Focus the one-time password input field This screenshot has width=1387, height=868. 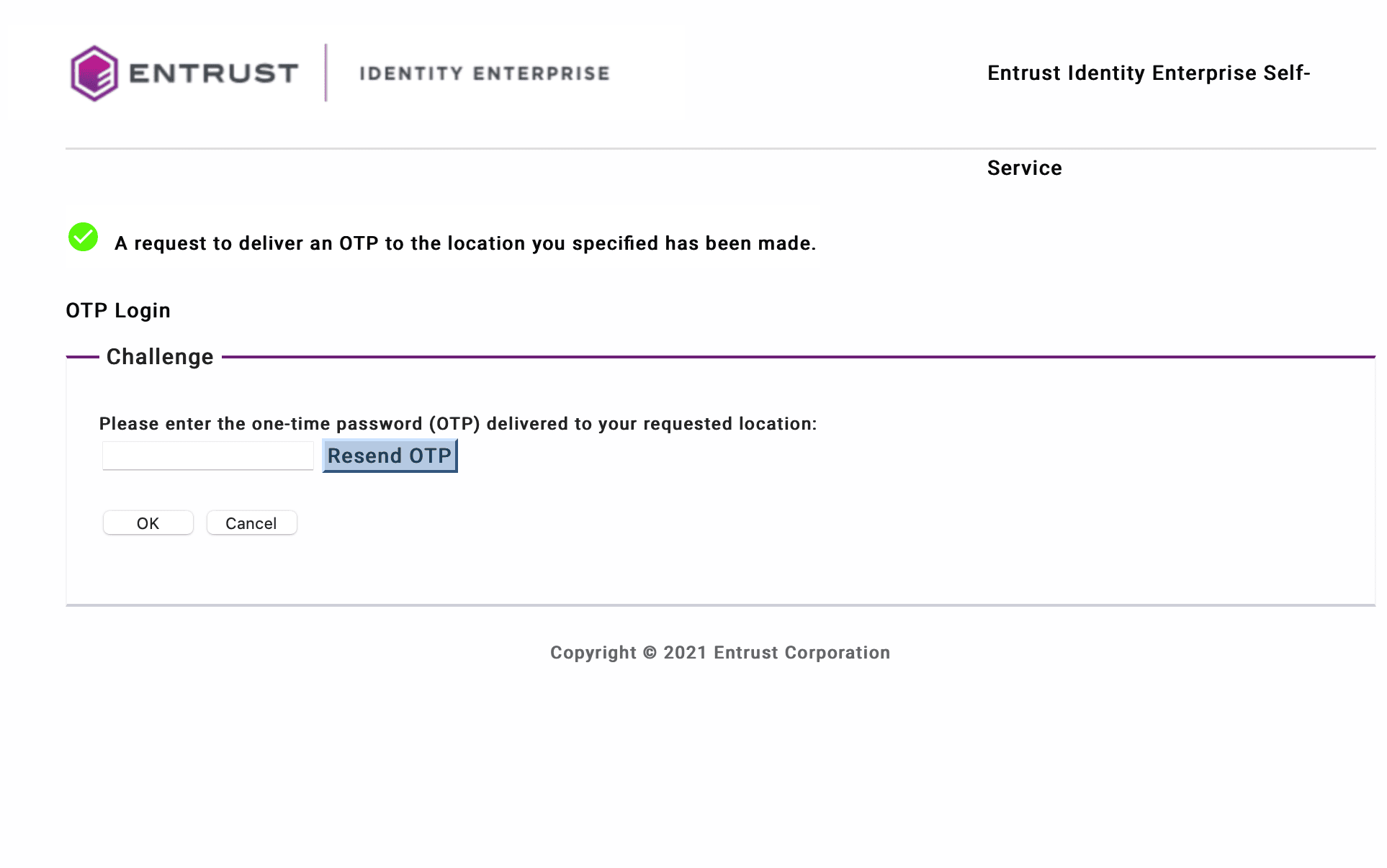(208, 456)
